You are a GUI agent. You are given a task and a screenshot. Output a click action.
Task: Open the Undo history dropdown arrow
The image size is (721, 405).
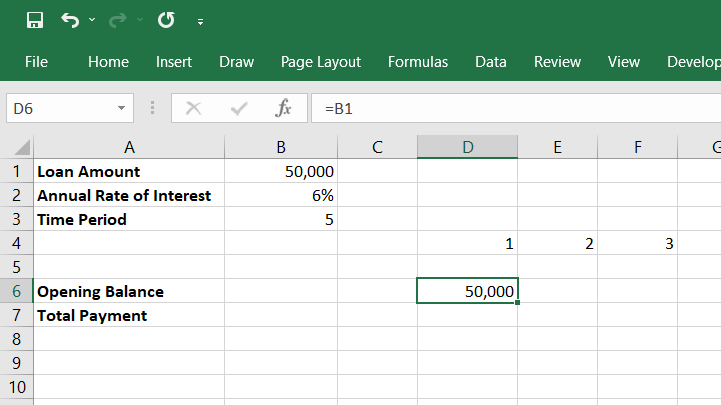pyautogui.click(x=92, y=20)
